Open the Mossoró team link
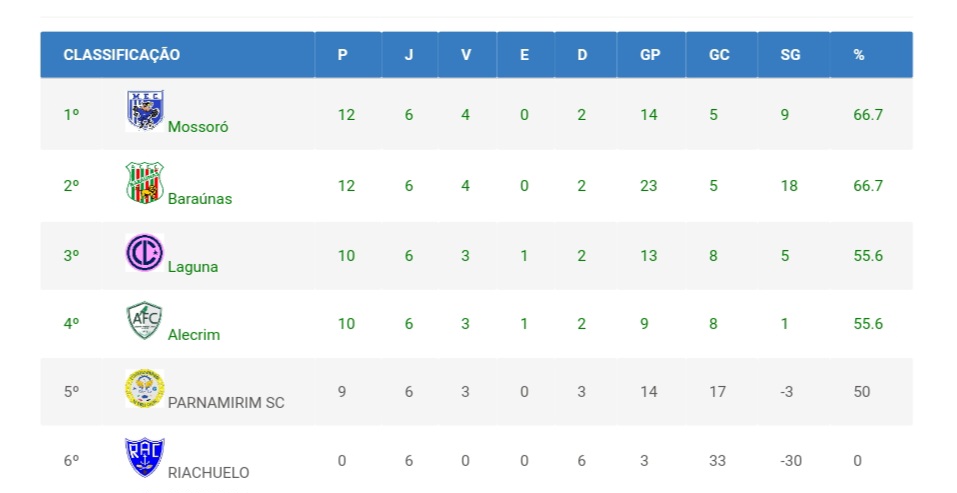Image resolution: width=957 pixels, height=493 pixels. point(198,127)
